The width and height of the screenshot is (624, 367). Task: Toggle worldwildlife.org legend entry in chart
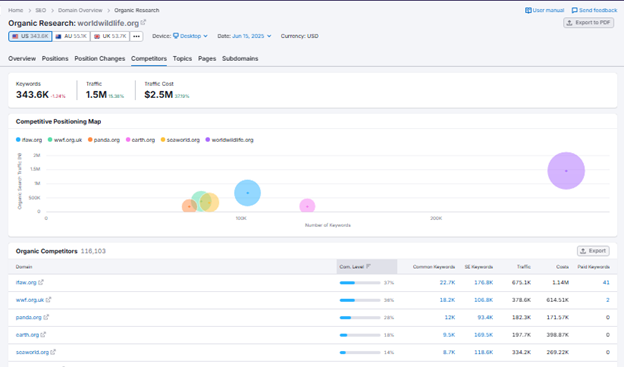(230, 140)
